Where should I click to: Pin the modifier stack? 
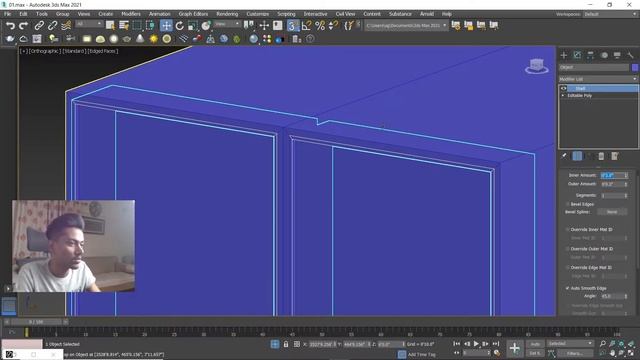(x=564, y=156)
